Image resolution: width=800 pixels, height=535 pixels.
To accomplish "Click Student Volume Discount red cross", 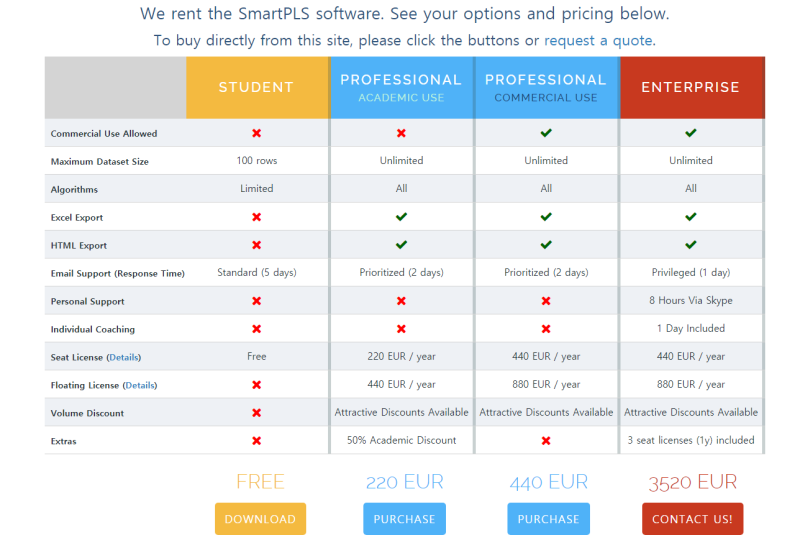I will (x=256, y=413).
